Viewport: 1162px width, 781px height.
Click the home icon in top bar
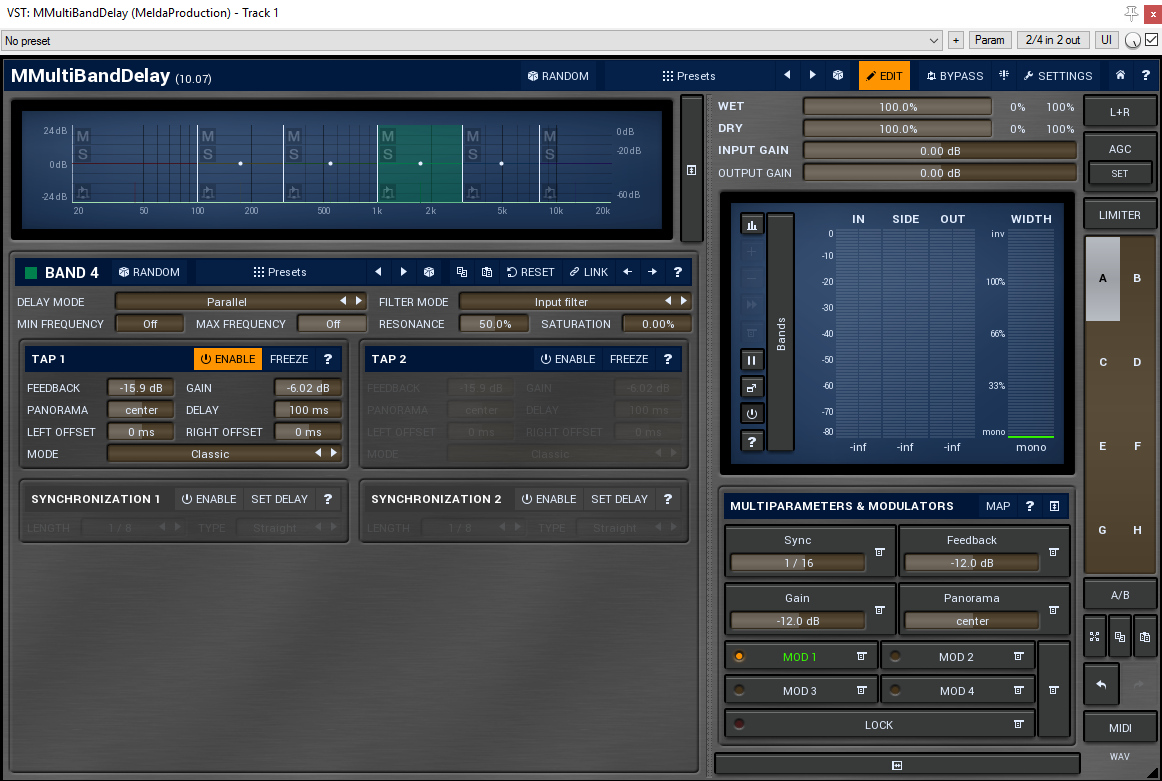click(1120, 75)
